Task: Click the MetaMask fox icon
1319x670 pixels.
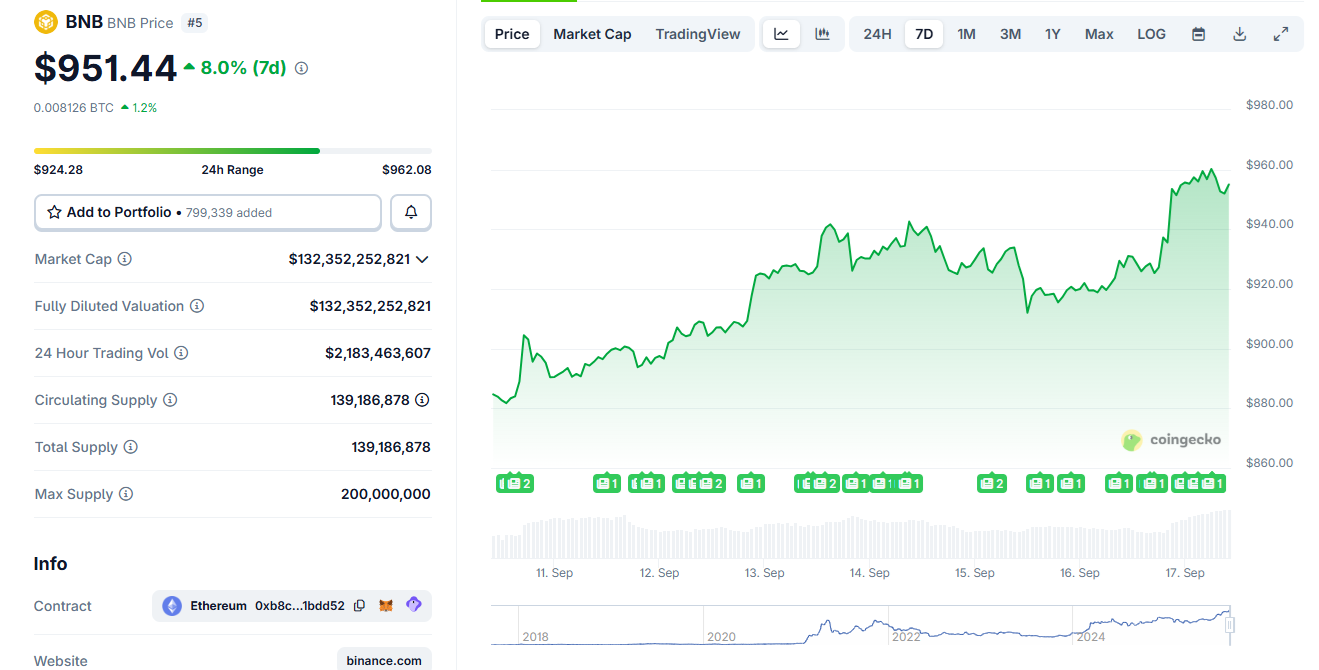Action: 386,606
